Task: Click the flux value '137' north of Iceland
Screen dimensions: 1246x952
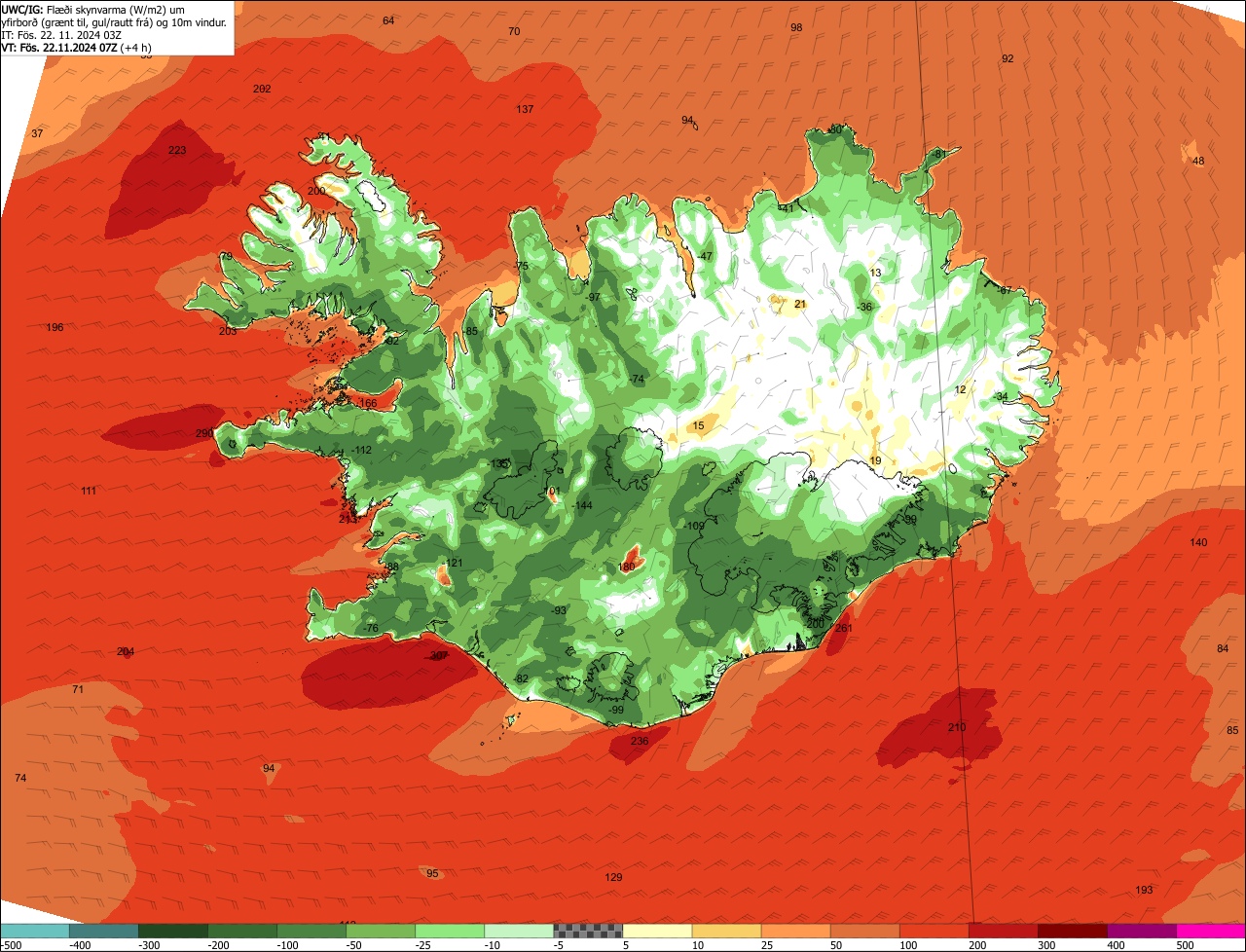Action: (525, 110)
